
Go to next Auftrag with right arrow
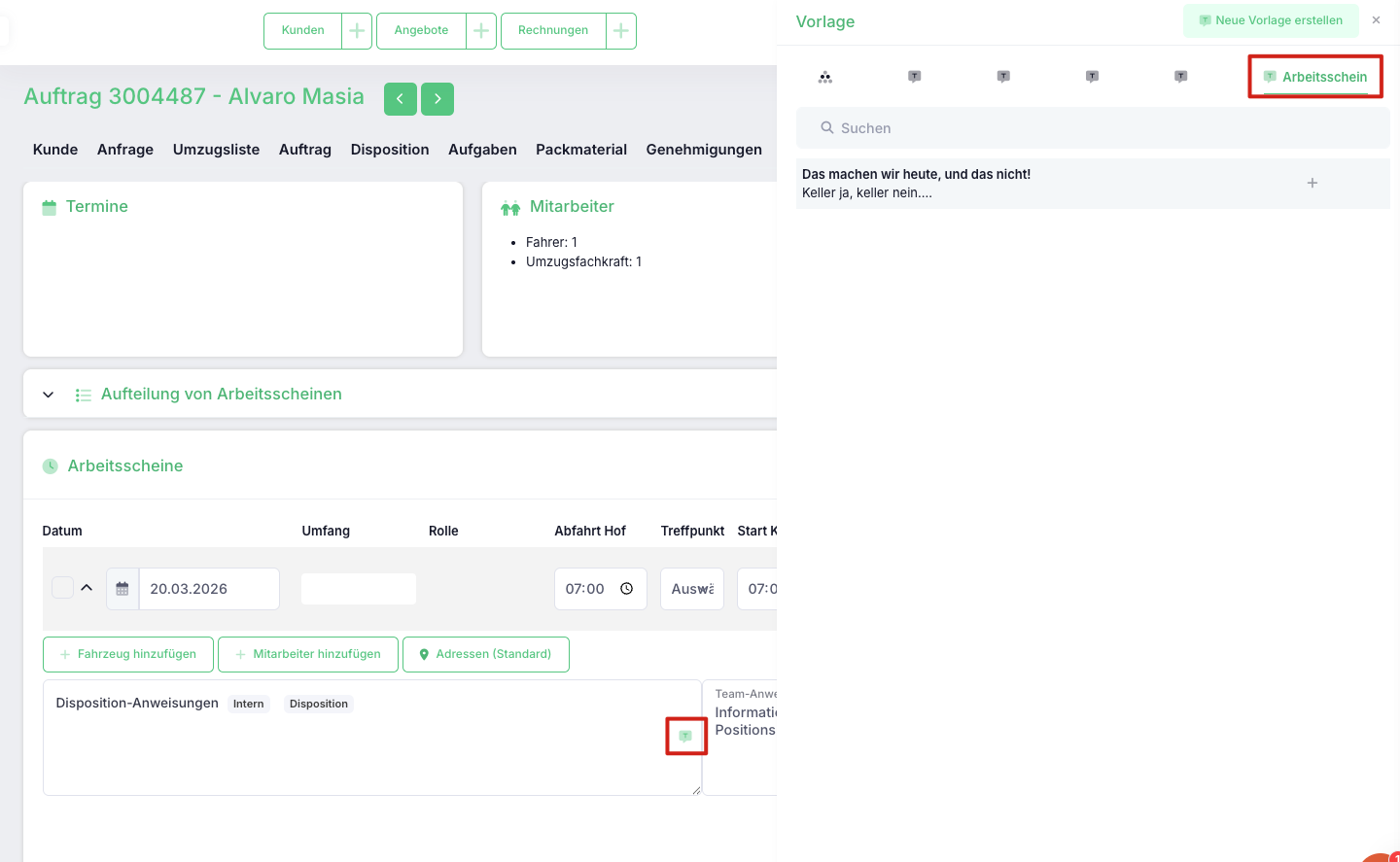[437, 99]
